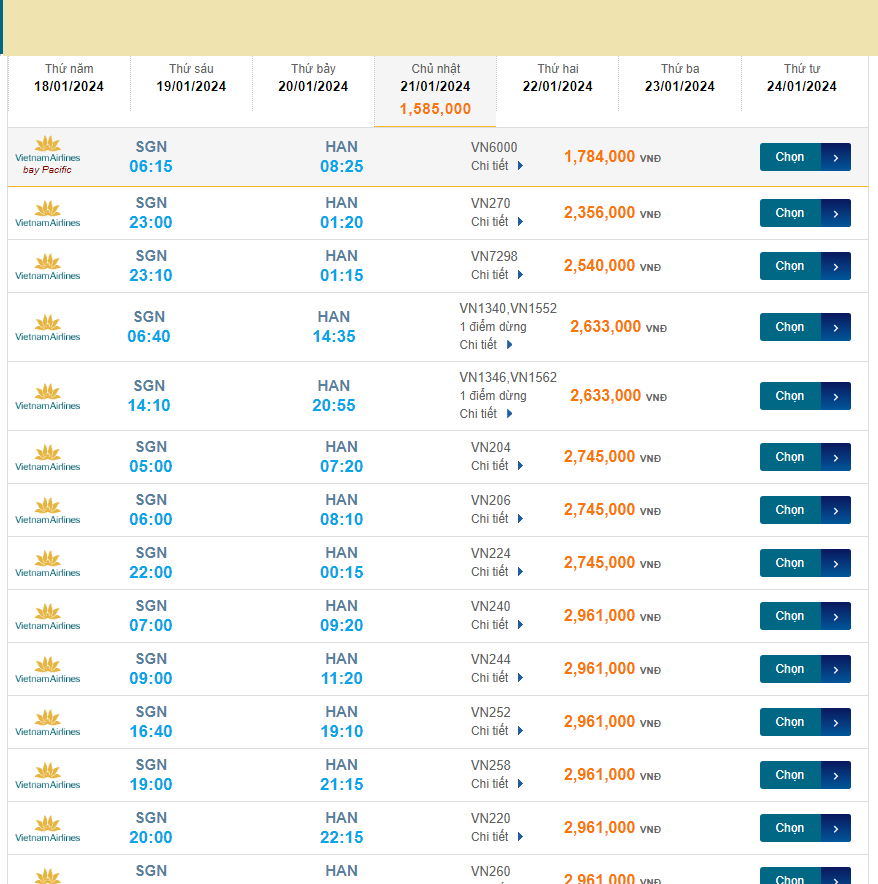Select the Thứ hai 22/01/2024 date tab
The width and height of the screenshot is (878, 884).
[x=557, y=78]
